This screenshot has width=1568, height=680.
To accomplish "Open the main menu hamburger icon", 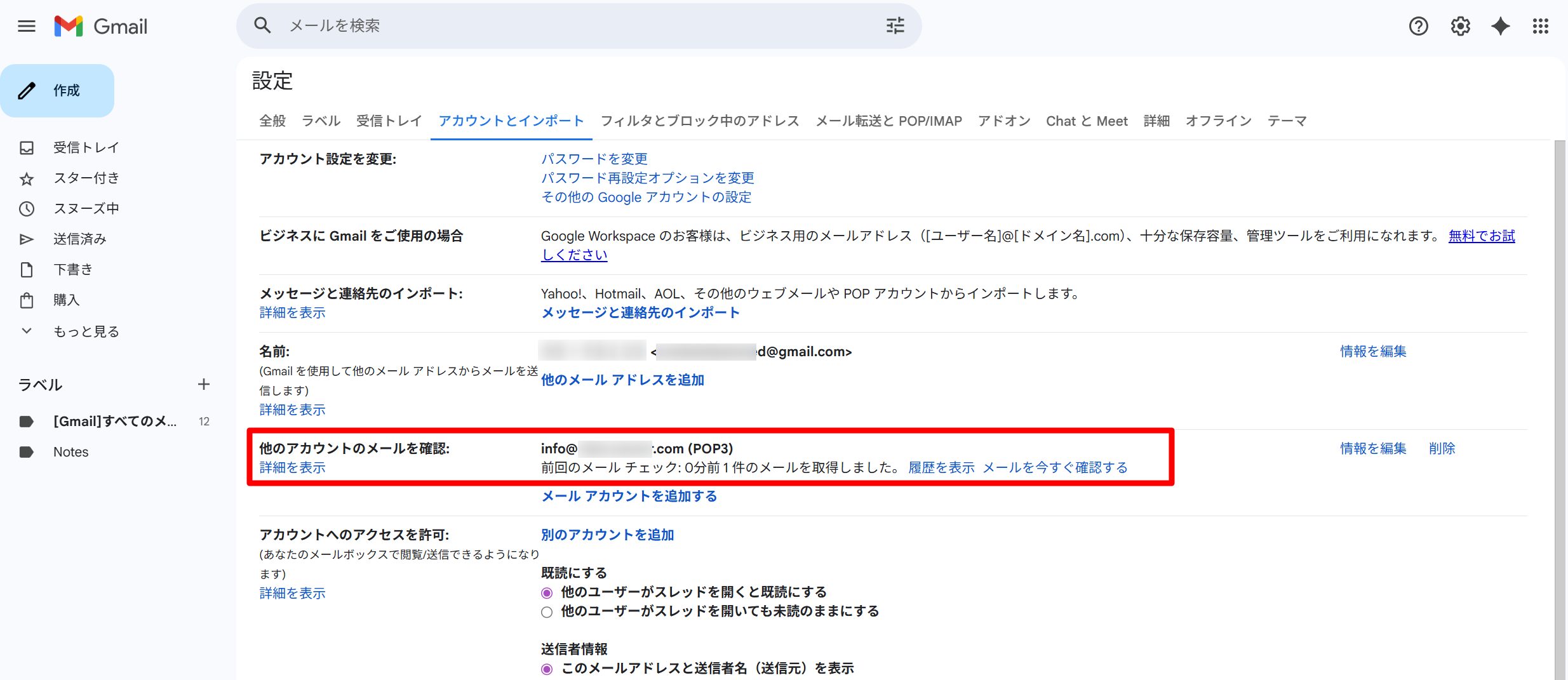I will coord(27,26).
